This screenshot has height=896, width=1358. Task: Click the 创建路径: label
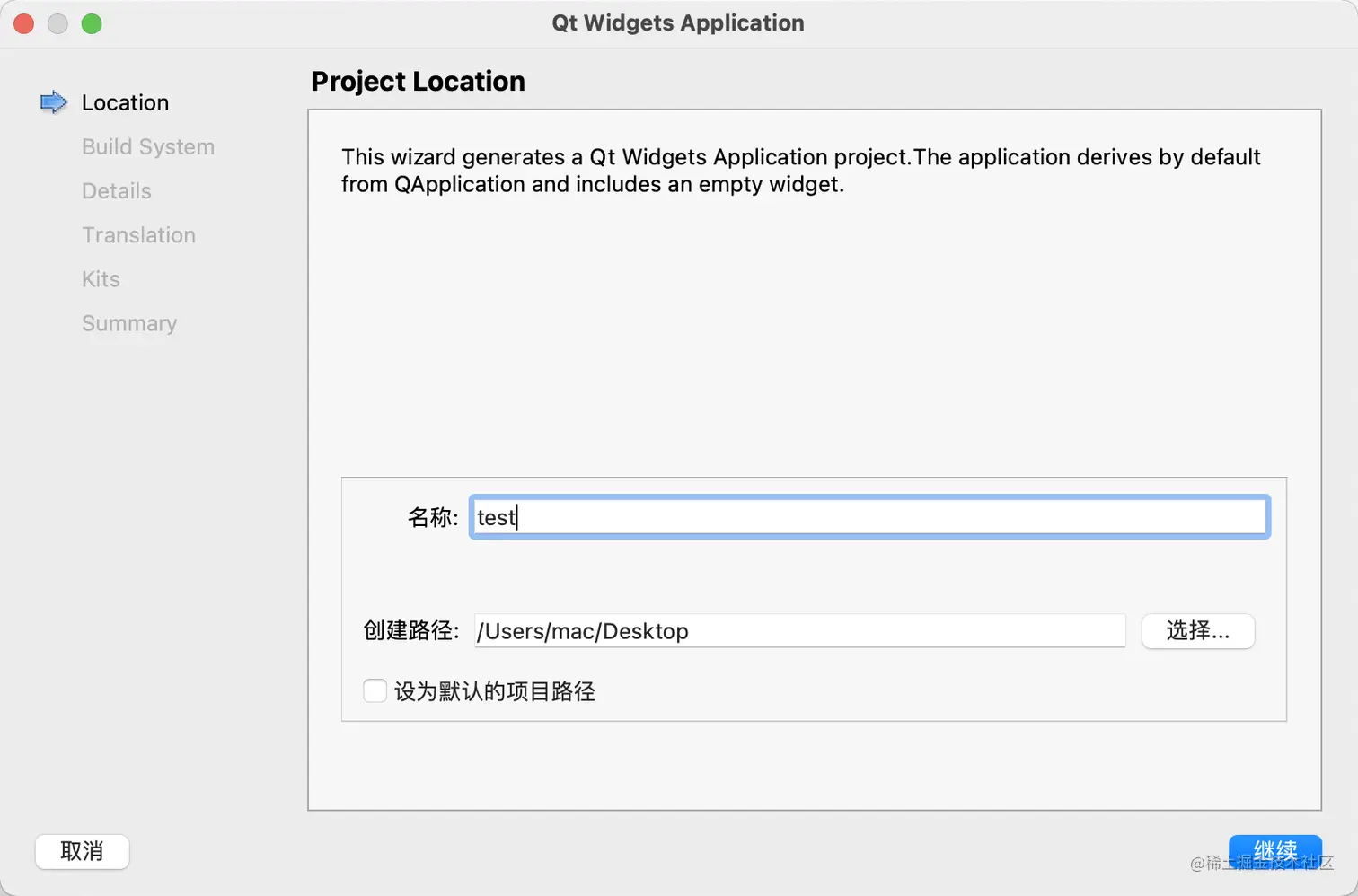pos(411,631)
